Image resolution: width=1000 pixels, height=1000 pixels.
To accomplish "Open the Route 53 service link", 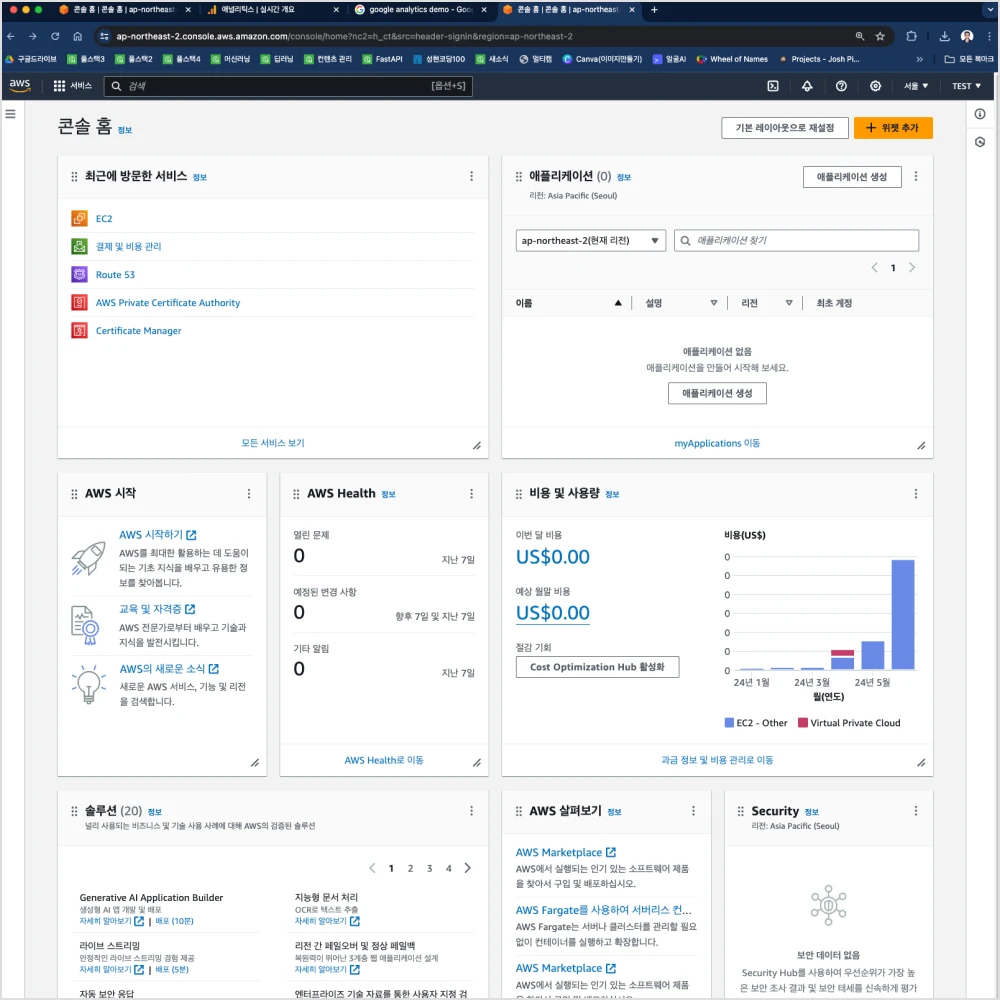I will (115, 274).
